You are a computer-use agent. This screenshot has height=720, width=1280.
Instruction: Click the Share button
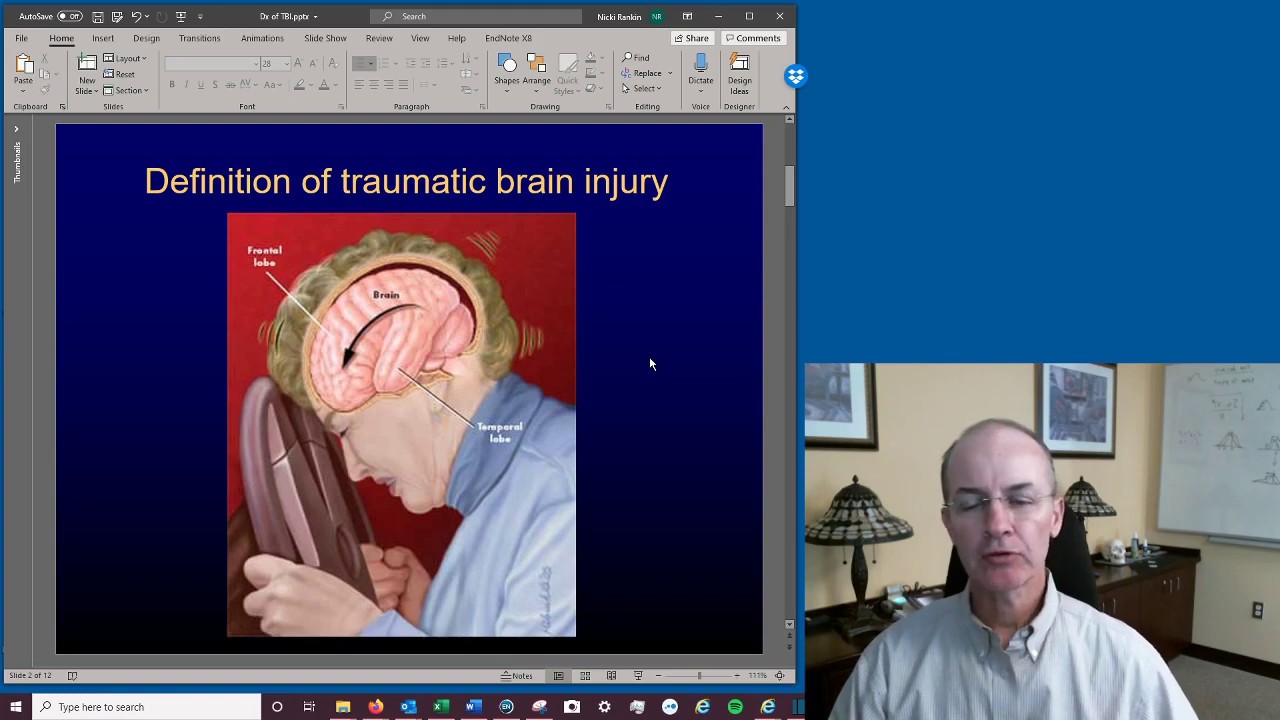(x=691, y=38)
